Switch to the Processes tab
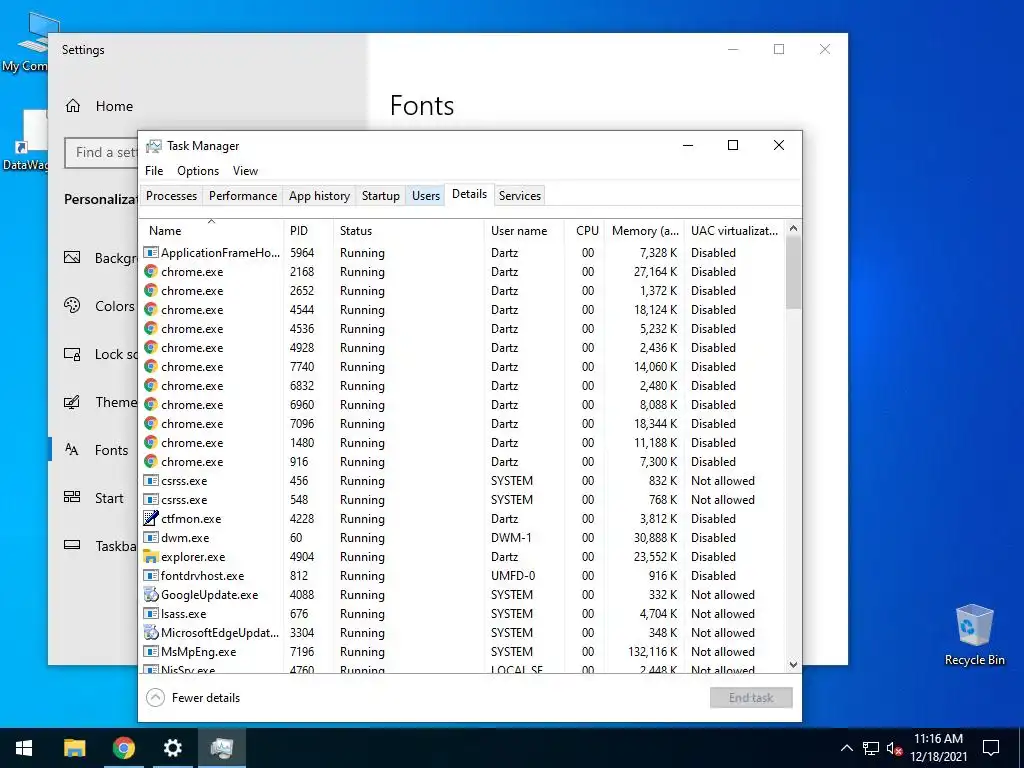The width and height of the screenshot is (1024, 768). tap(171, 196)
